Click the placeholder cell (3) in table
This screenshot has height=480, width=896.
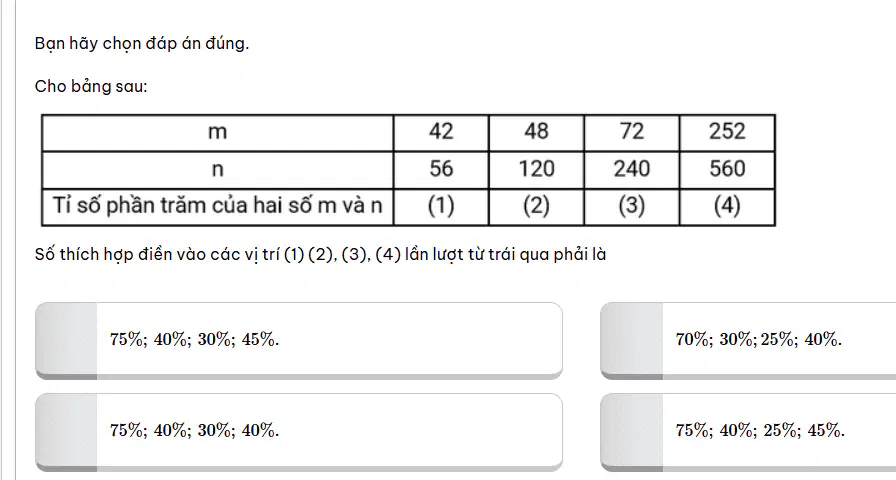tap(632, 207)
